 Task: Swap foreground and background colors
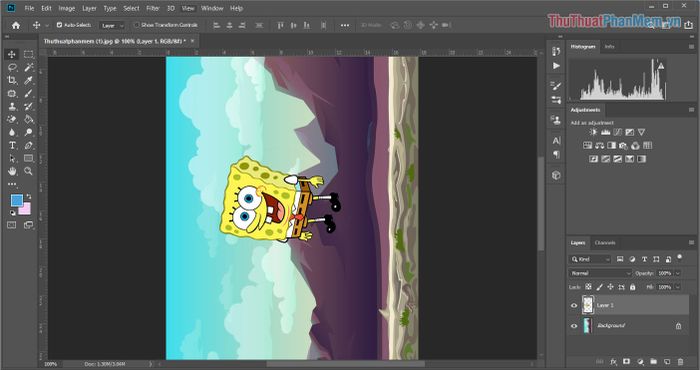pyautogui.click(x=29, y=197)
